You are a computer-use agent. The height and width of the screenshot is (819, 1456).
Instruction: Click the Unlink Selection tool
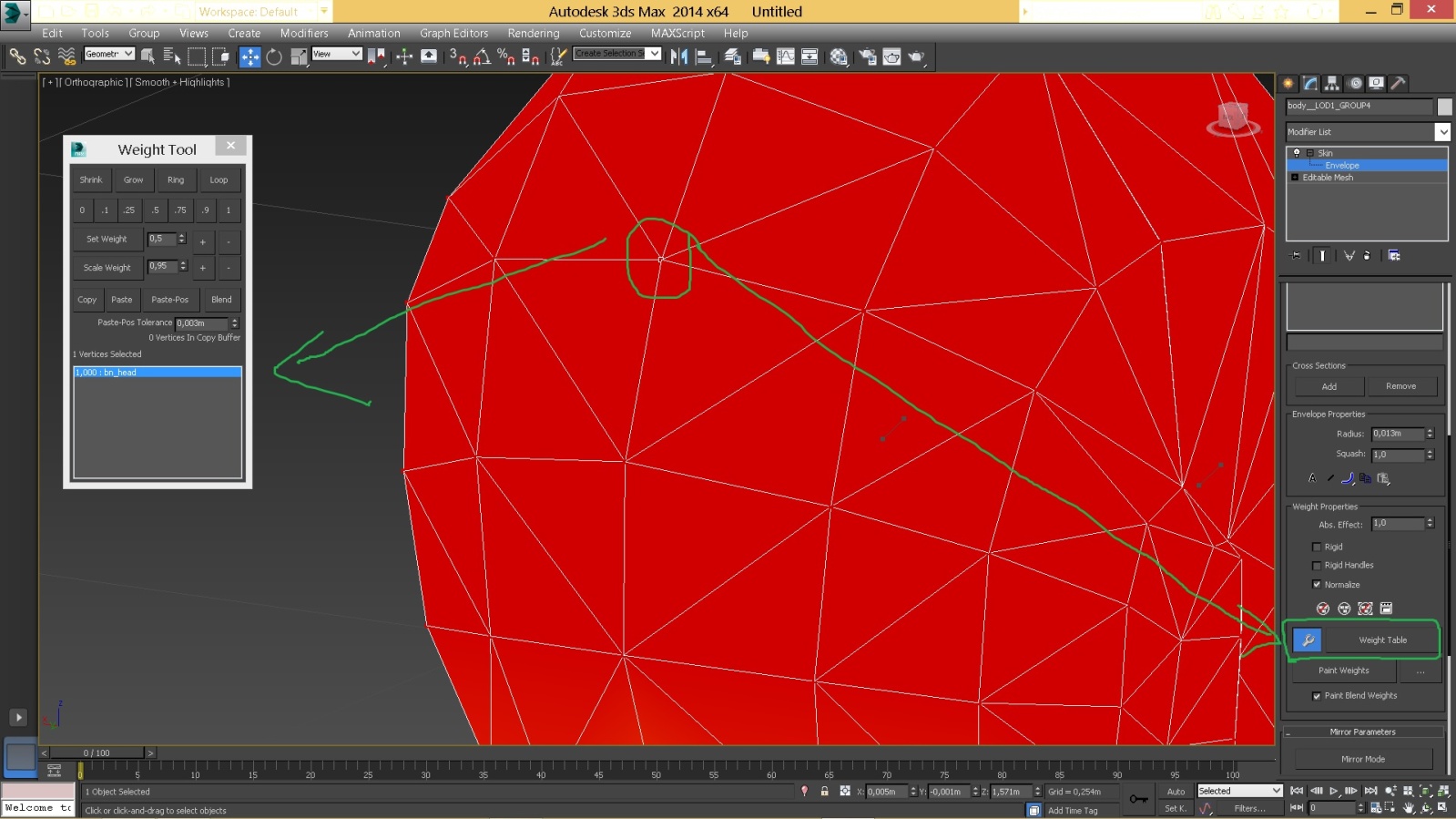pos(42,56)
